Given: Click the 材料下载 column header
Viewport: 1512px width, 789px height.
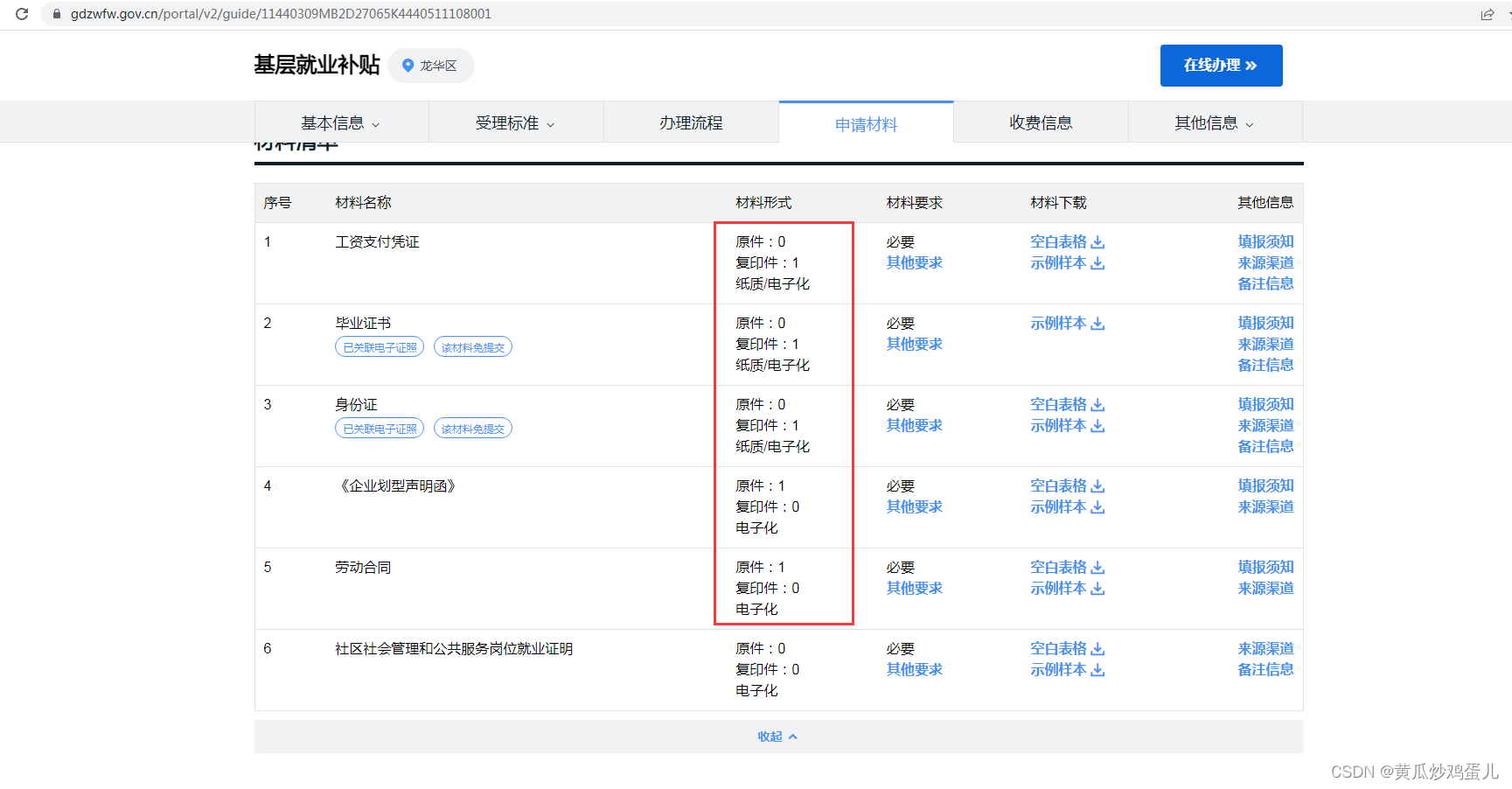Looking at the screenshot, I should pyautogui.click(x=1058, y=202).
